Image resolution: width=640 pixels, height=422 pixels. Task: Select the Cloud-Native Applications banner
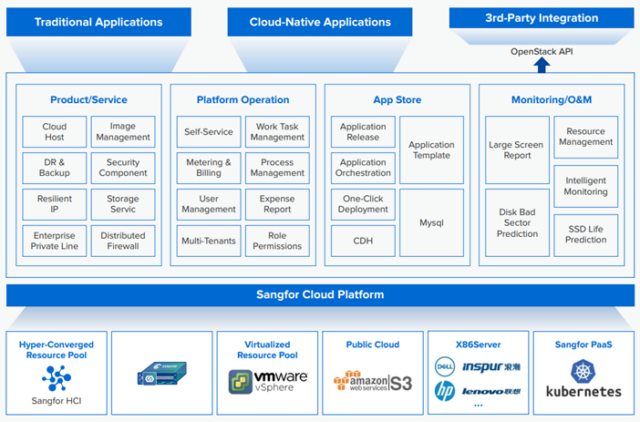[x=320, y=22]
